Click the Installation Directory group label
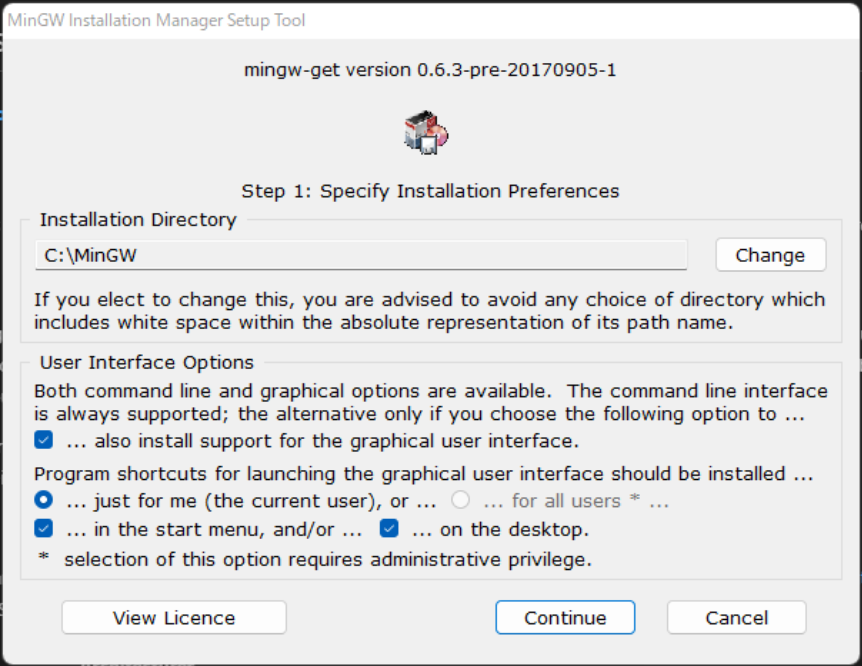Image resolution: width=862 pixels, height=666 pixels. tap(138, 220)
